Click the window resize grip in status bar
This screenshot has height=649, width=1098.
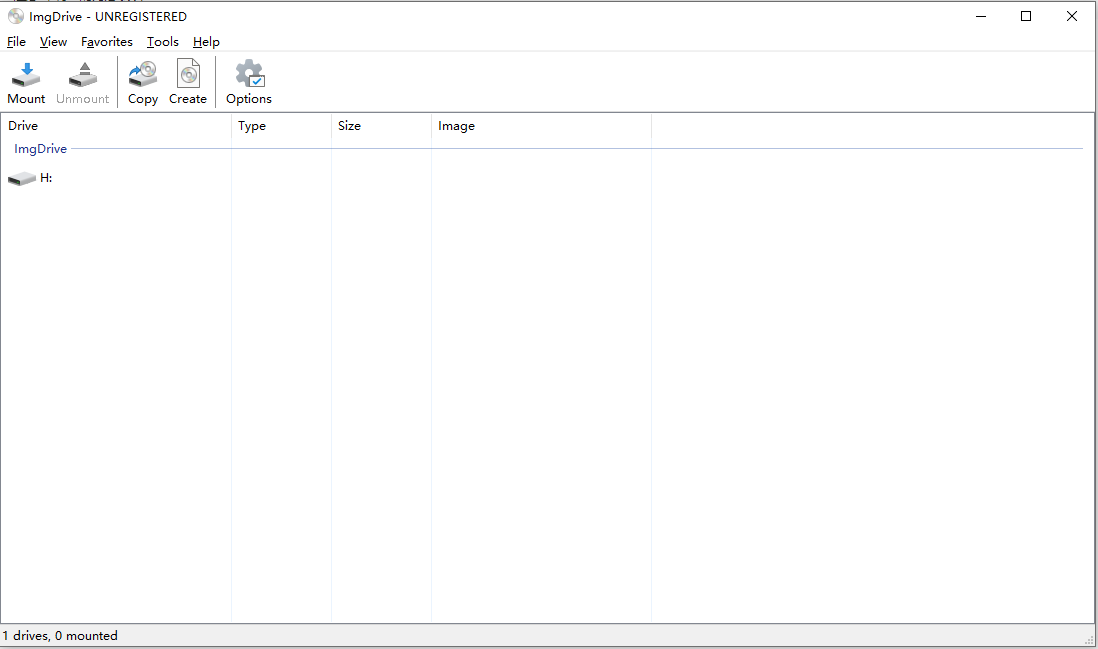pos(1089,639)
